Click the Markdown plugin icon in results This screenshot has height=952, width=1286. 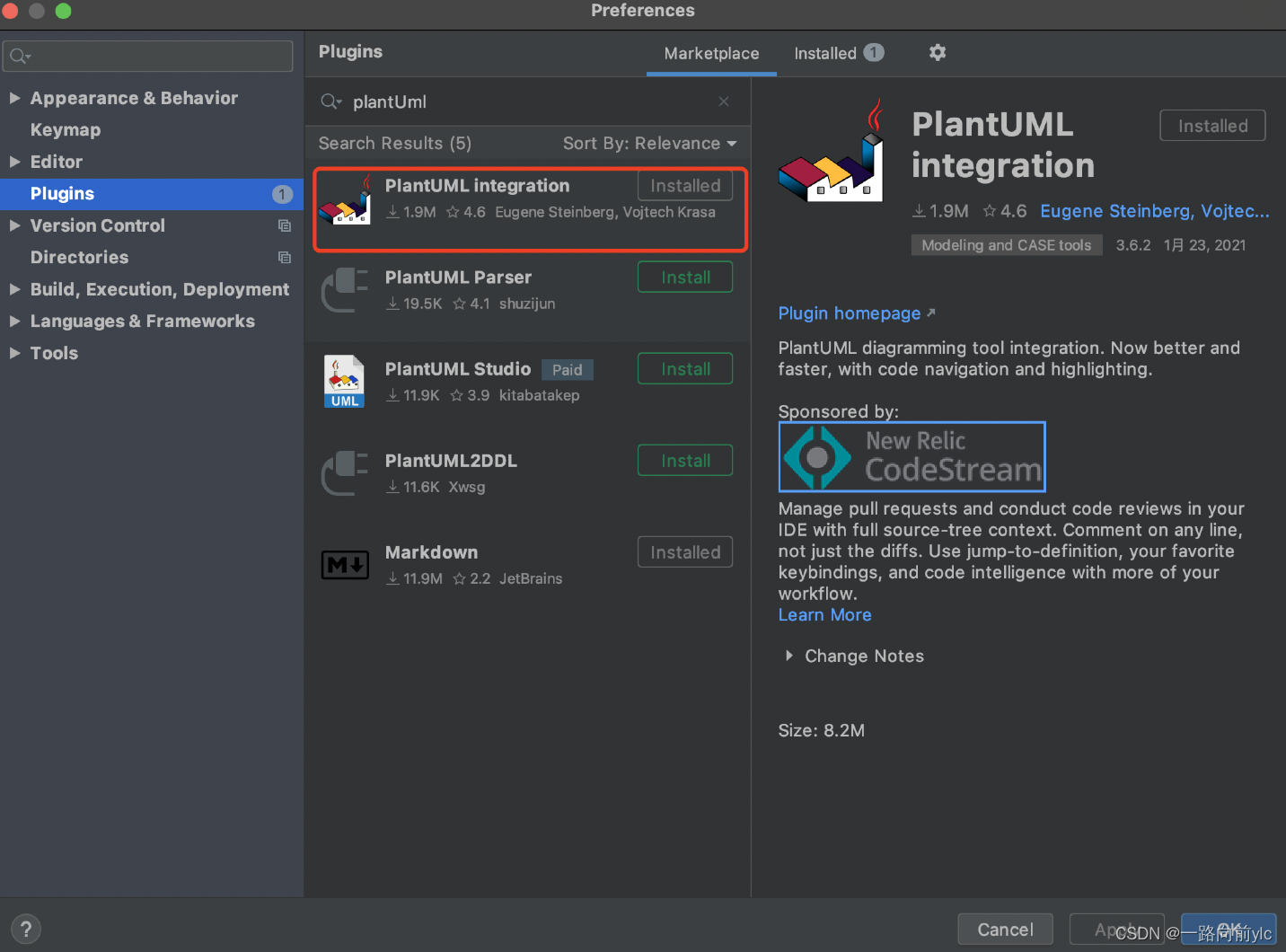tap(345, 565)
